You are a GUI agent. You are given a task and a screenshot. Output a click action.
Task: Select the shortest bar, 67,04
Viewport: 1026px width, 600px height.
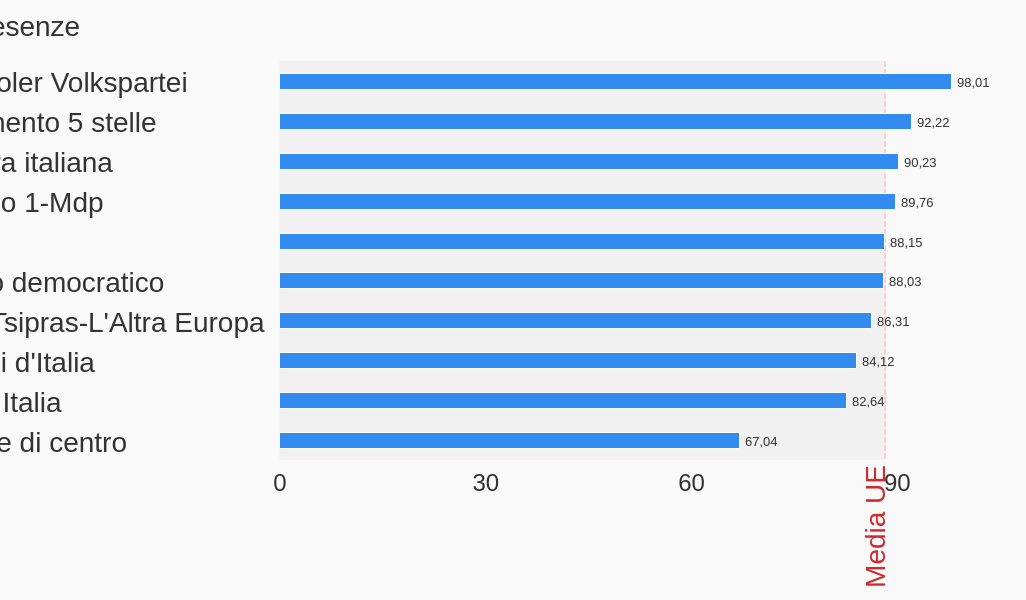coord(509,441)
